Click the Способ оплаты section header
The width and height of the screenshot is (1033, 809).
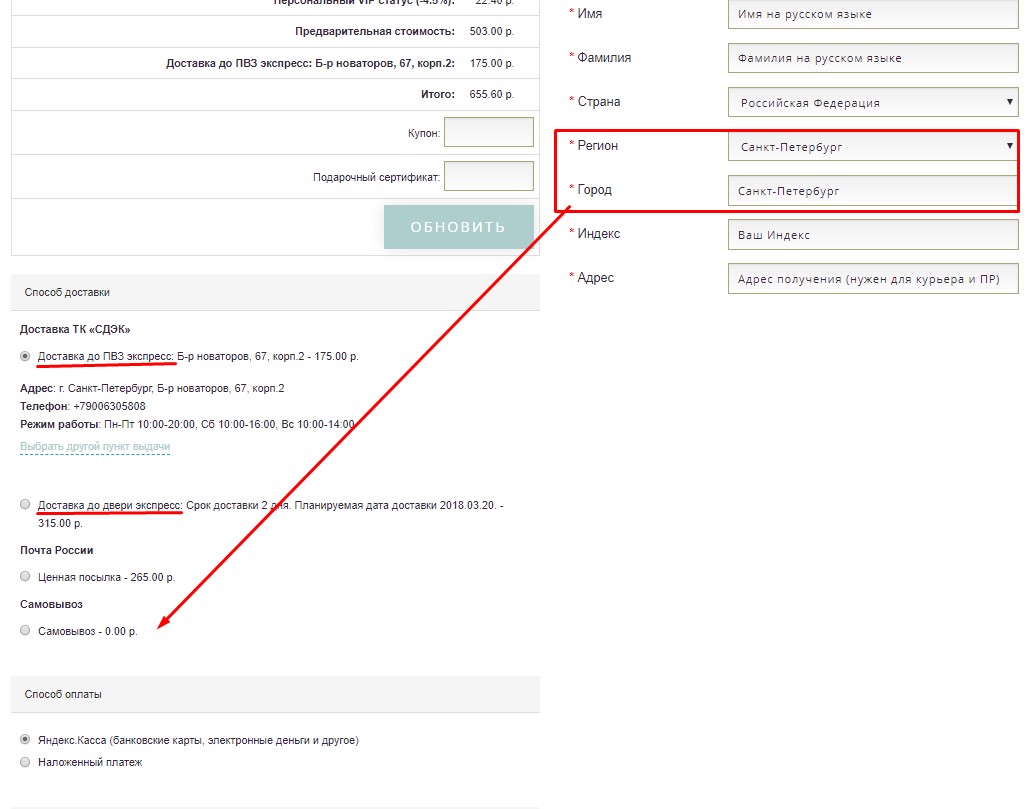point(275,694)
